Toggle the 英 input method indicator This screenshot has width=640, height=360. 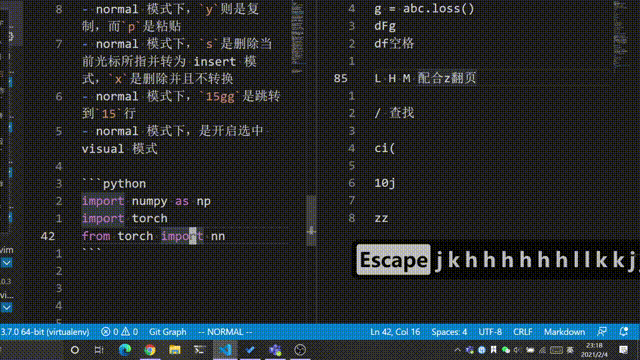570,350
